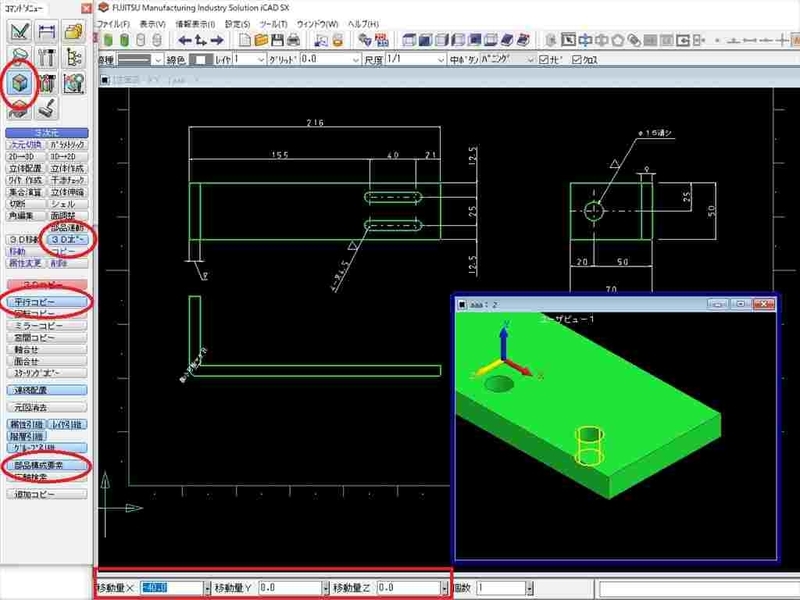This screenshot has width=800, height=600.
Task: Click the forward navigation arrow icon
Action: [219, 41]
